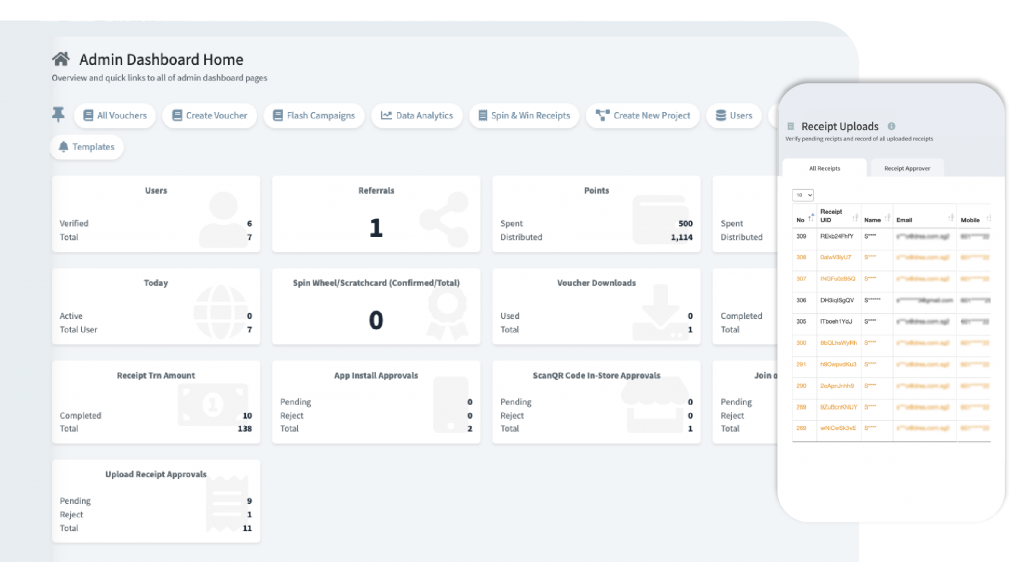Go to Data Analytics page
This screenshot has width=1024, height=562.
pyautogui.click(x=416, y=115)
